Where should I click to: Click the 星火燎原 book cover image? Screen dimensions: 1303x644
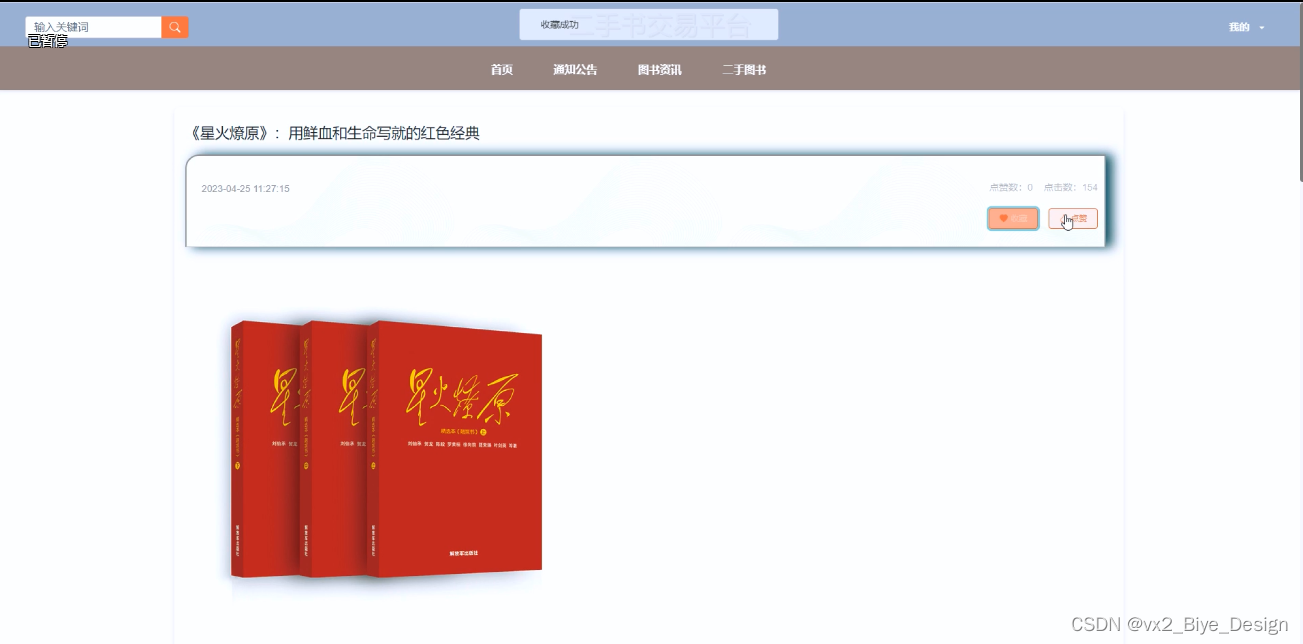pos(386,449)
